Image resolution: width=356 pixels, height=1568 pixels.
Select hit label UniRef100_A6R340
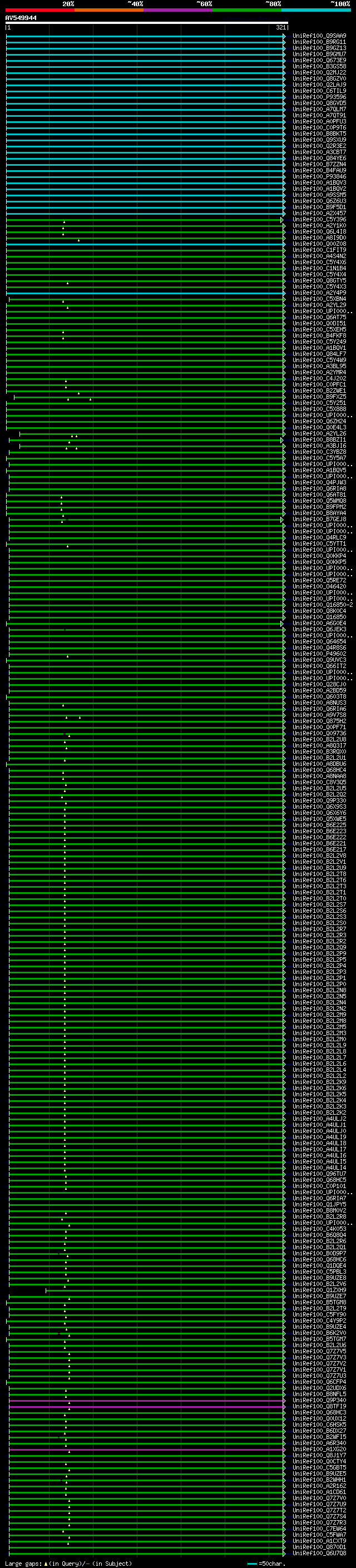[x=319, y=1443]
